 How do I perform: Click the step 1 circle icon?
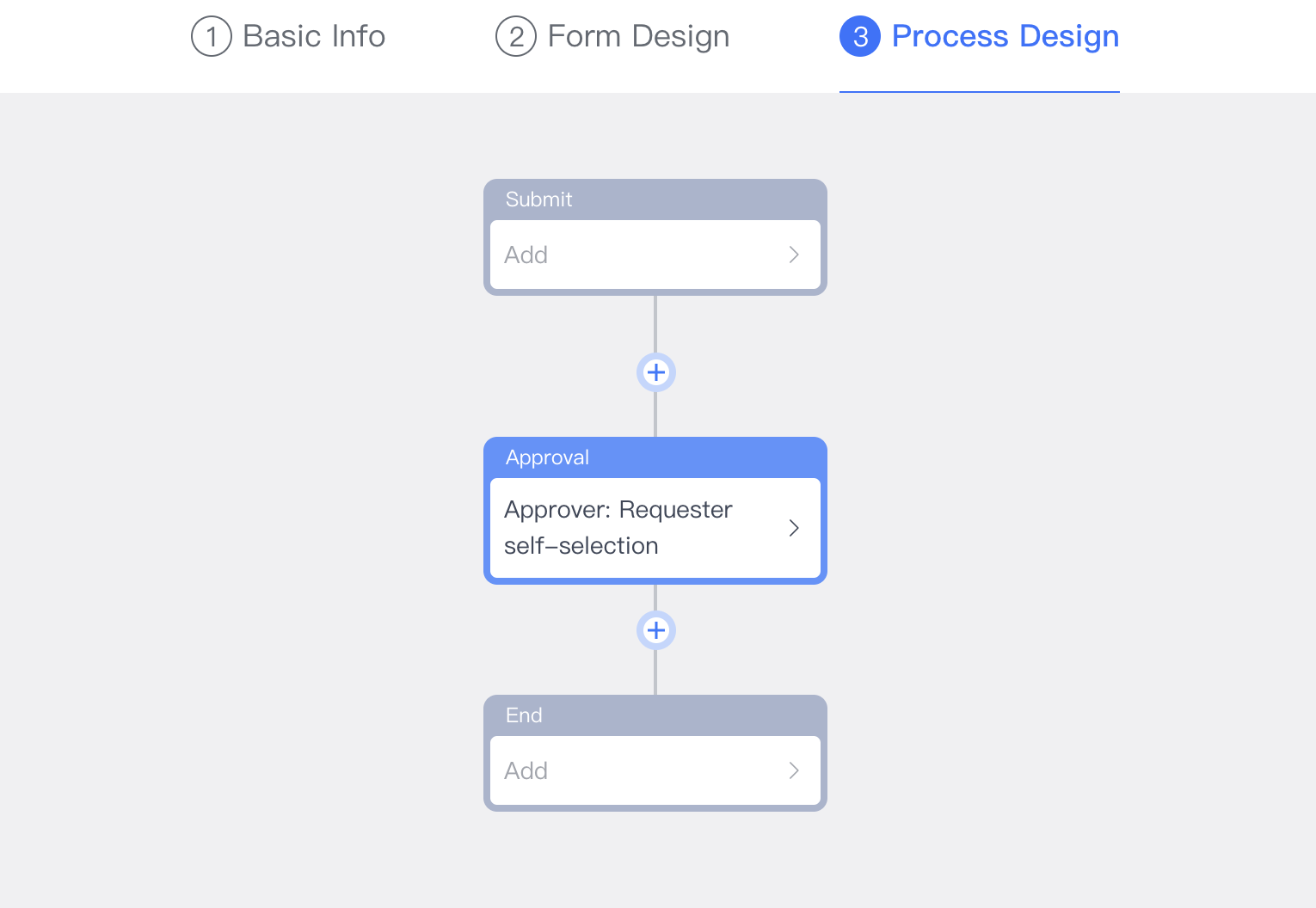click(x=211, y=36)
